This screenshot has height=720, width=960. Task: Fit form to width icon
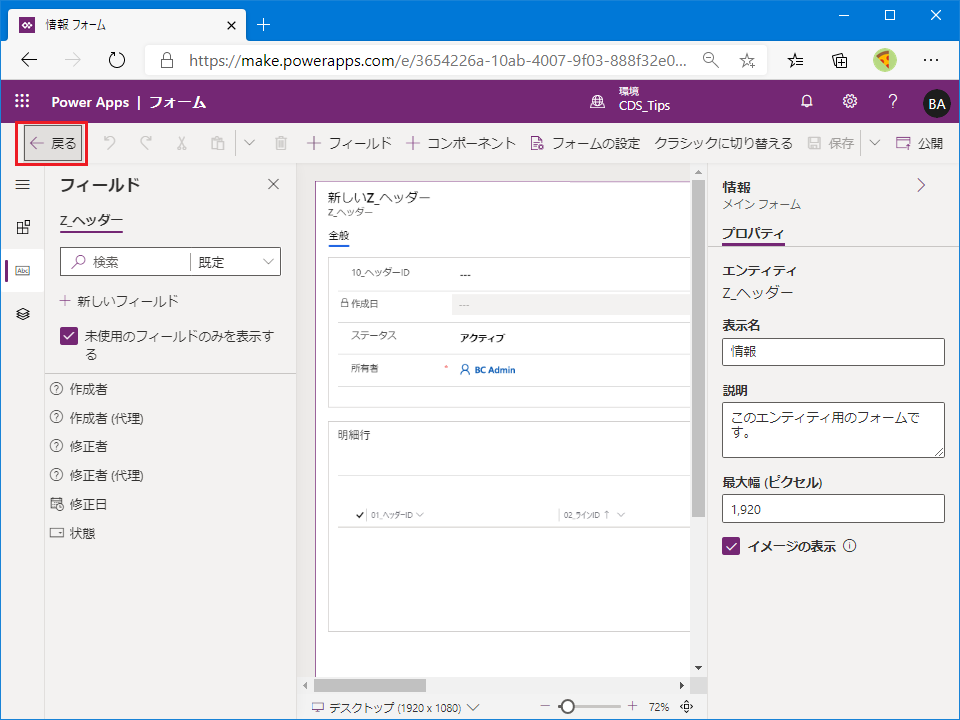coord(687,707)
